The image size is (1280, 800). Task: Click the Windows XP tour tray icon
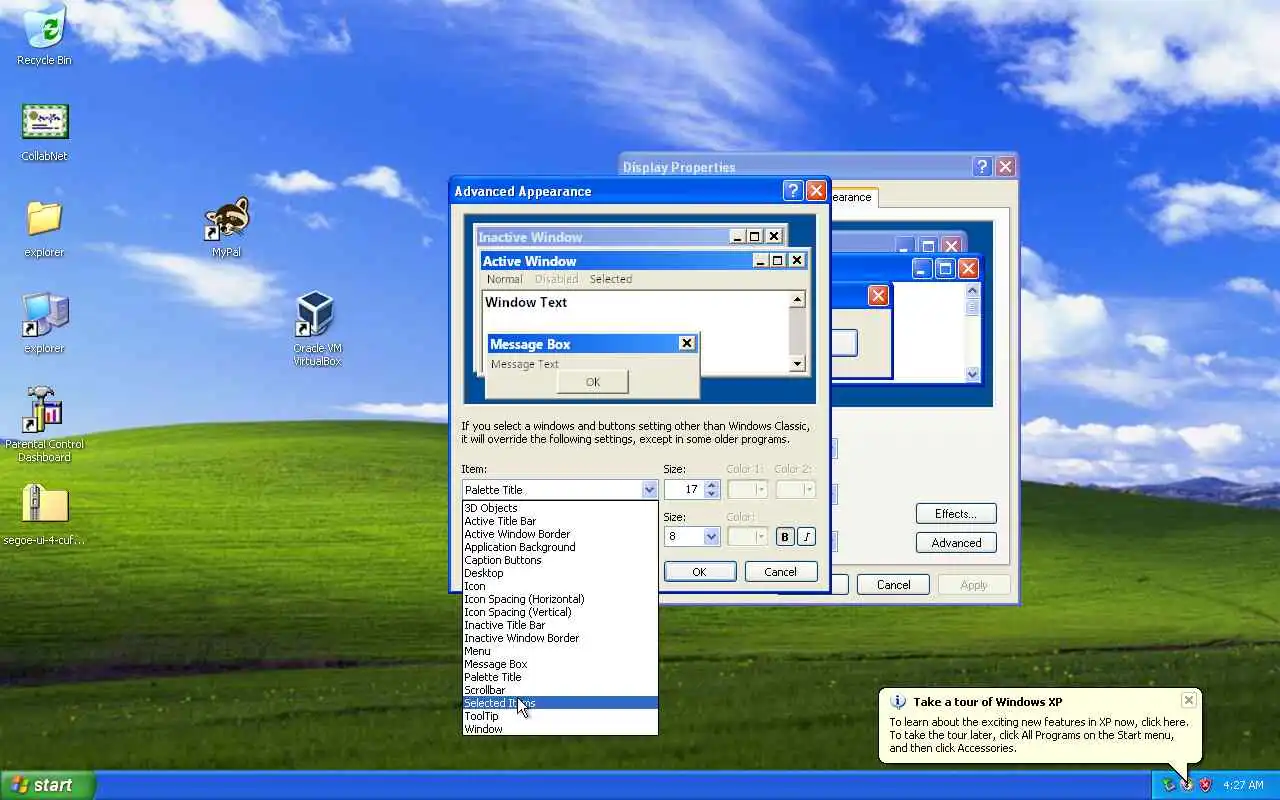pyautogui.click(x=1187, y=785)
